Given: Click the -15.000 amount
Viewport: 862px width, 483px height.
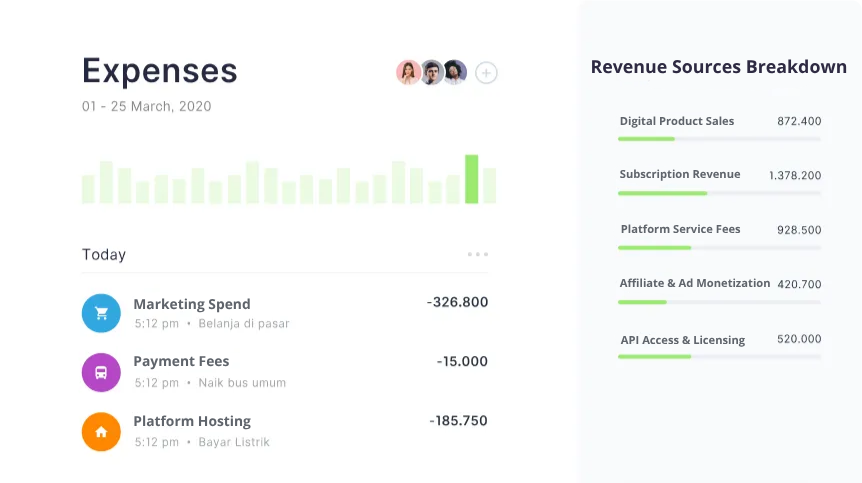Looking at the screenshot, I should point(462,362).
